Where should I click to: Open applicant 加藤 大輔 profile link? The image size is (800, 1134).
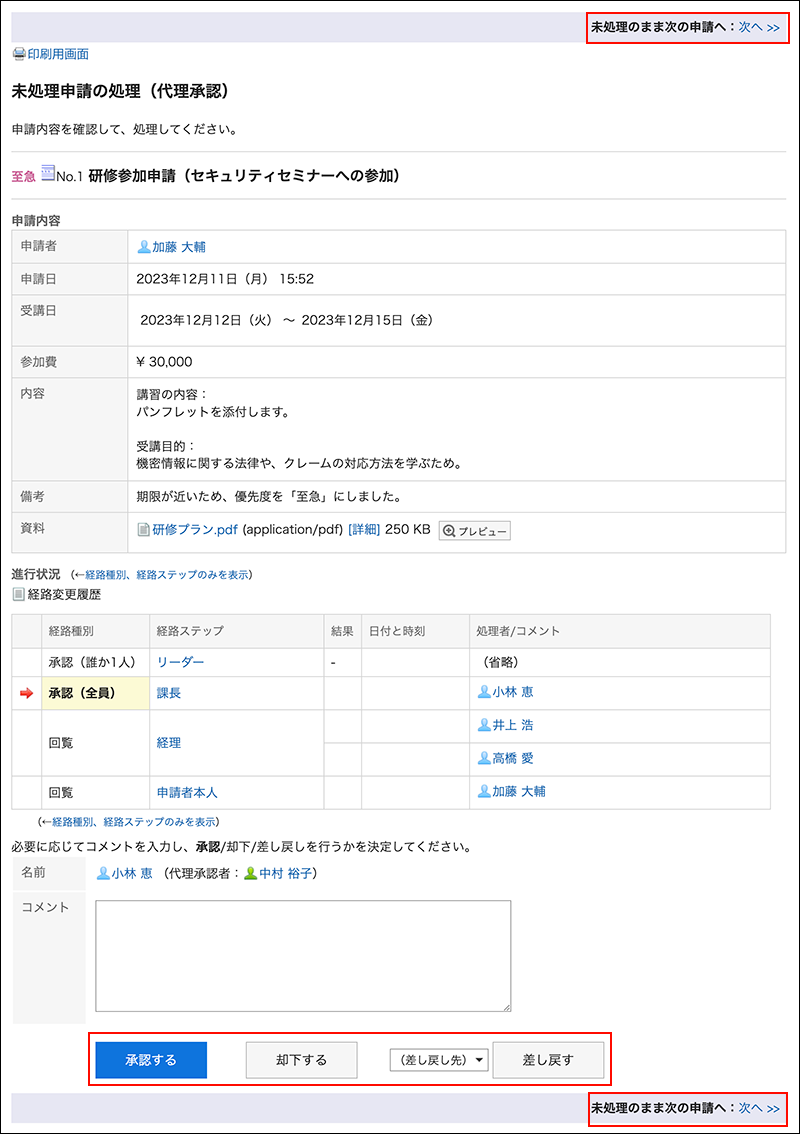click(179, 247)
